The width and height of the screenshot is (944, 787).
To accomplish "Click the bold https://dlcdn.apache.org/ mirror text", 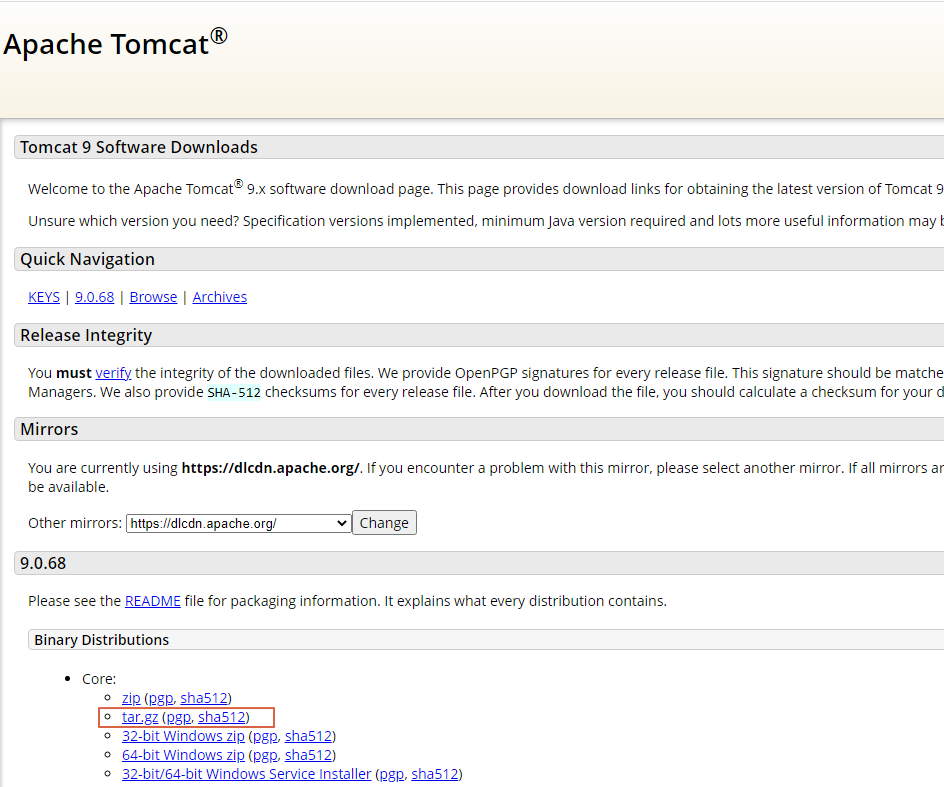I will 270,468.
